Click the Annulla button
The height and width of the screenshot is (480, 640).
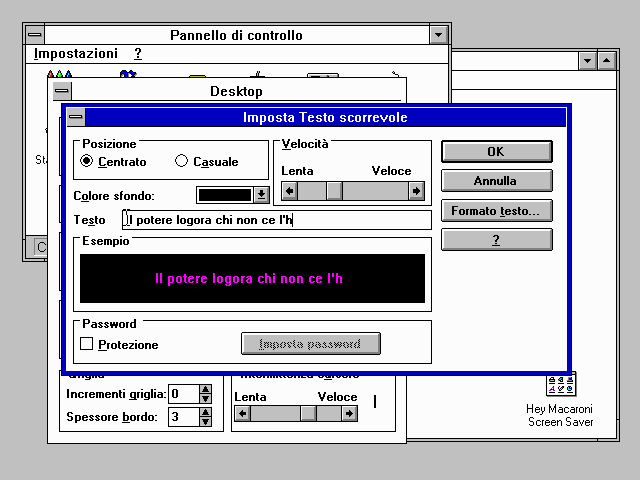pos(497,180)
